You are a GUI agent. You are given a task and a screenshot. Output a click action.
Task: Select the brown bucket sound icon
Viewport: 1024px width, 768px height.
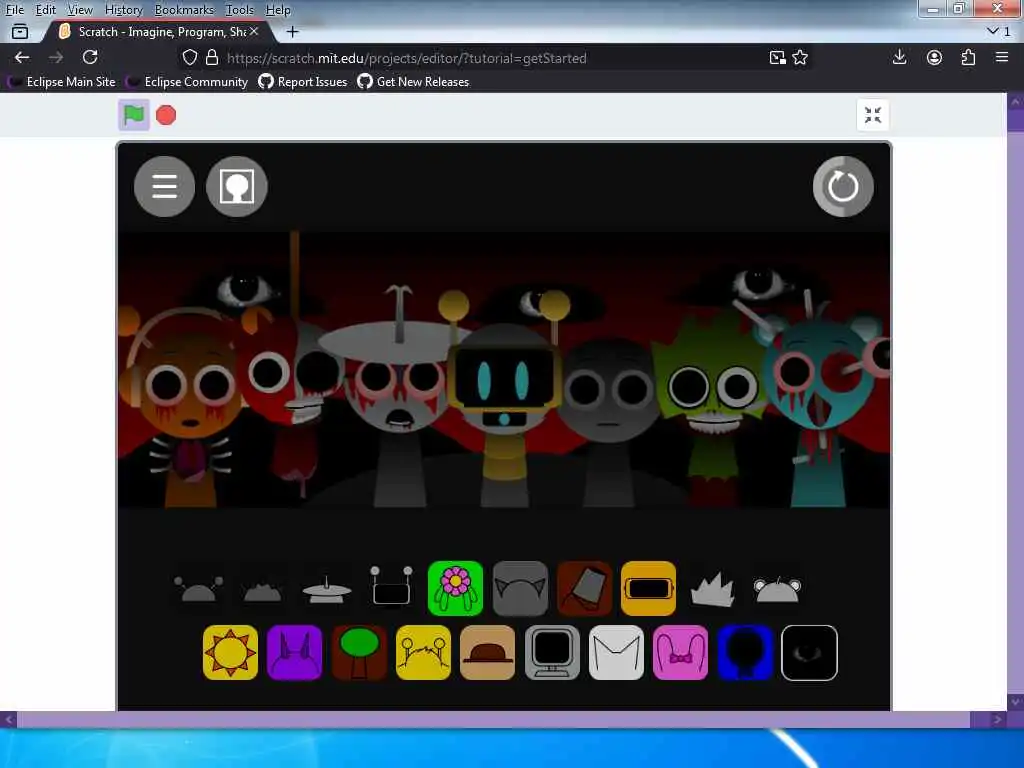pyautogui.click(x=584, y=588)
